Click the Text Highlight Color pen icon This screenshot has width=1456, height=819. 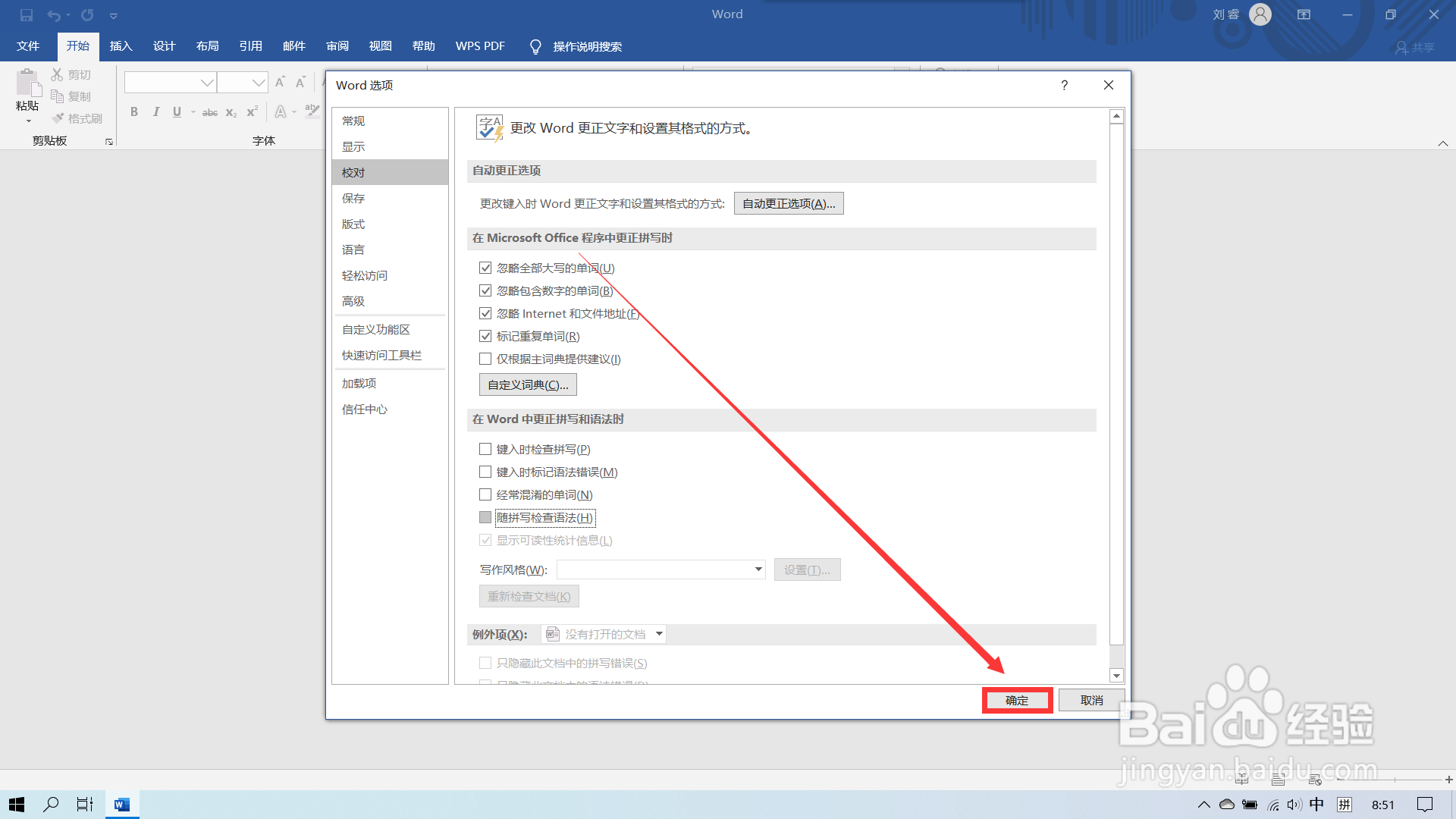312,111
